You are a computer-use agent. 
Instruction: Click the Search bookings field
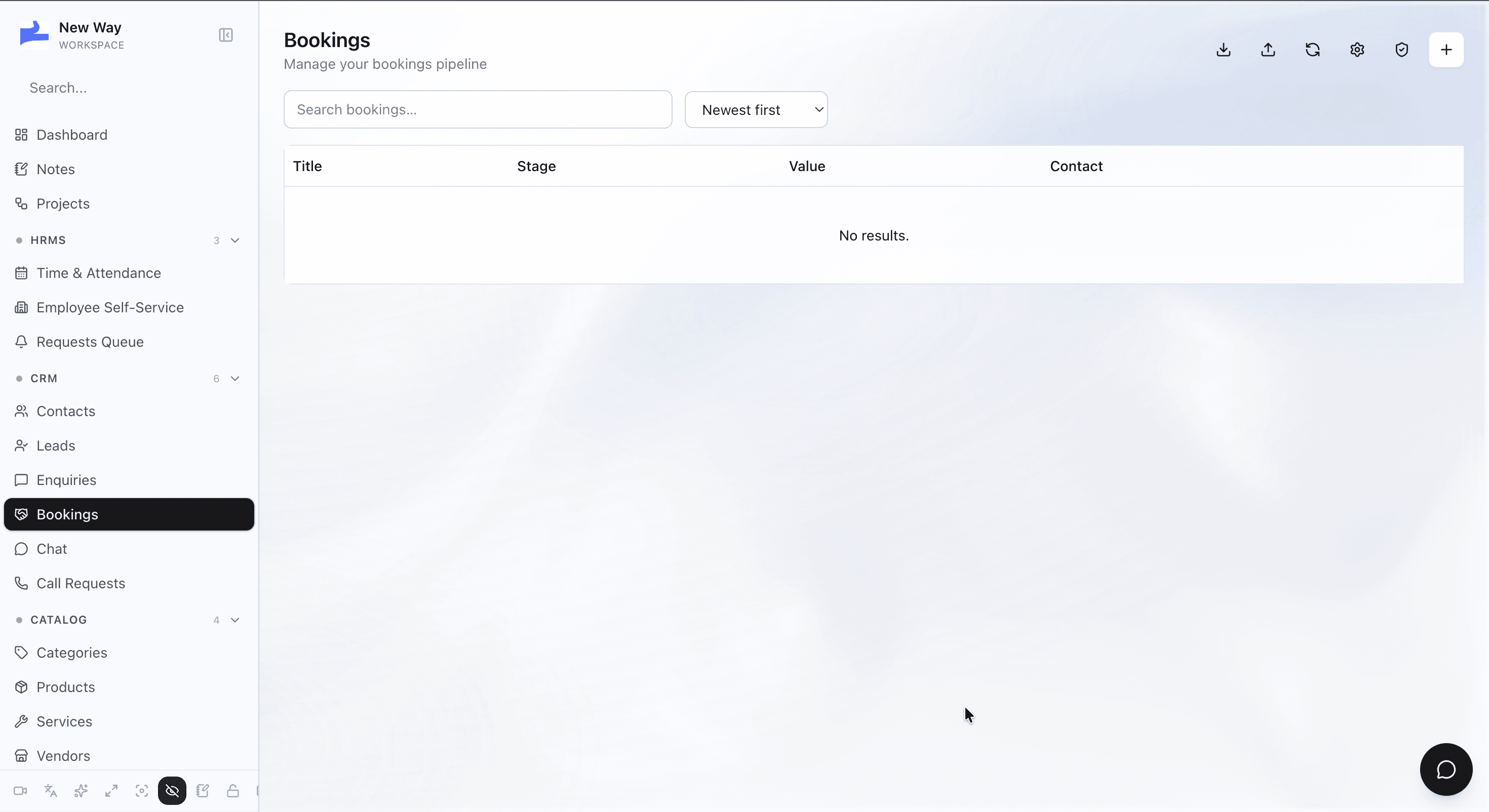(478, 110)
